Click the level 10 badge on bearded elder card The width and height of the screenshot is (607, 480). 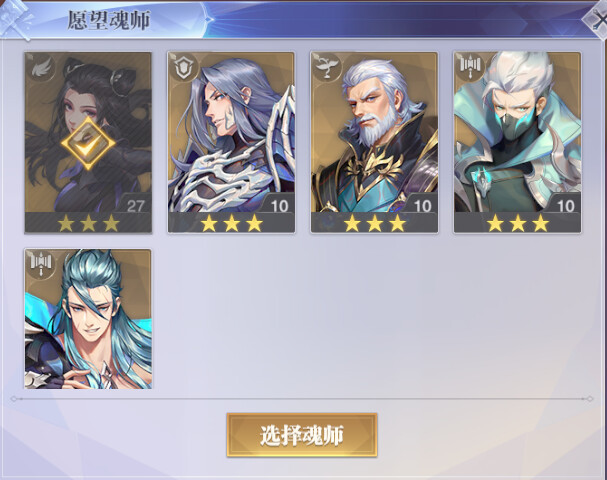(x=422, y=205)
